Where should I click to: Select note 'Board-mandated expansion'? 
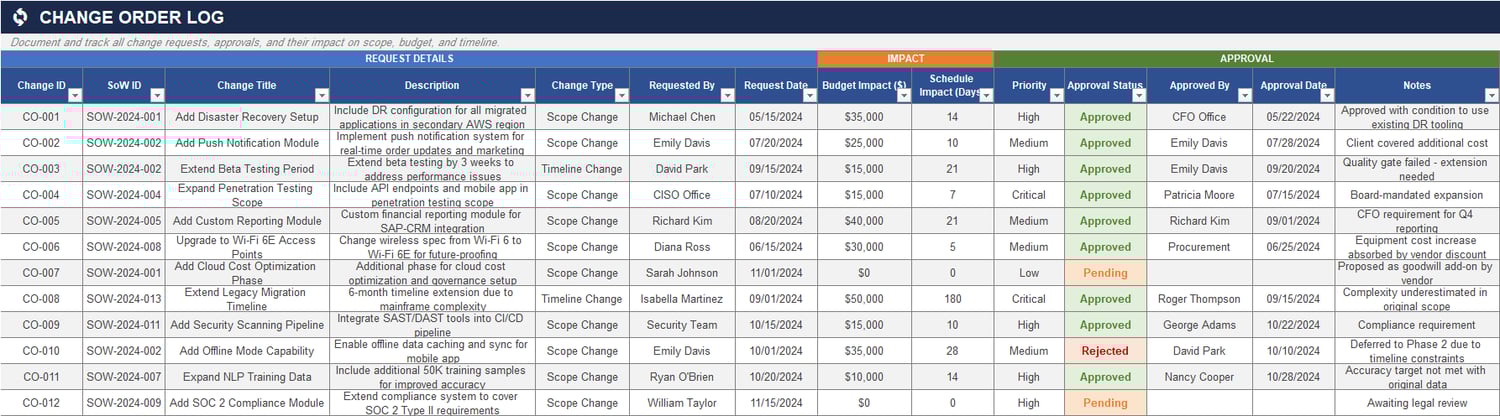tap(1416, 195)
